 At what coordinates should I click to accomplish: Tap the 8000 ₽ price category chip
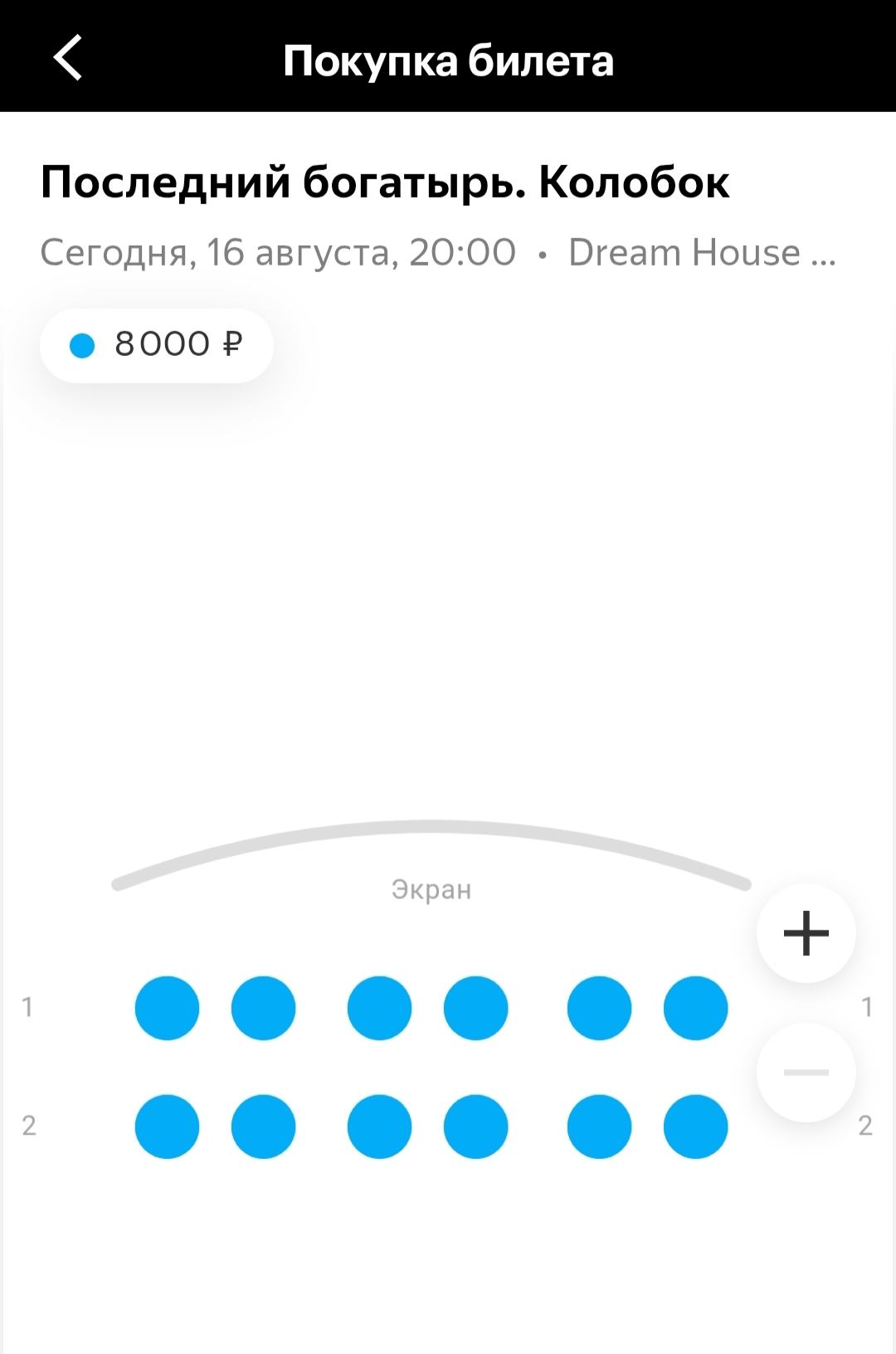click(157, 345)
